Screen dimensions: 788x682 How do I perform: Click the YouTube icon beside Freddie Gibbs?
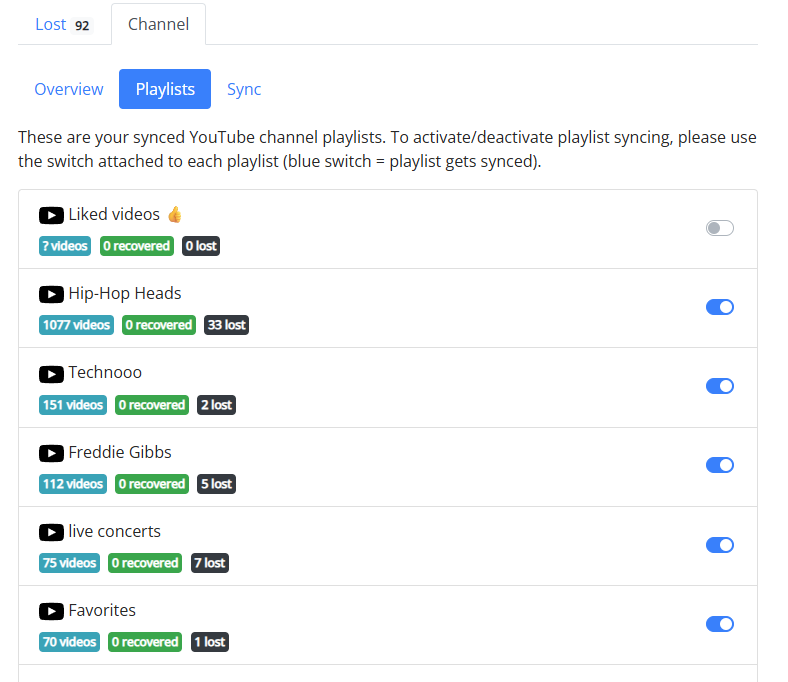point(51,453)
